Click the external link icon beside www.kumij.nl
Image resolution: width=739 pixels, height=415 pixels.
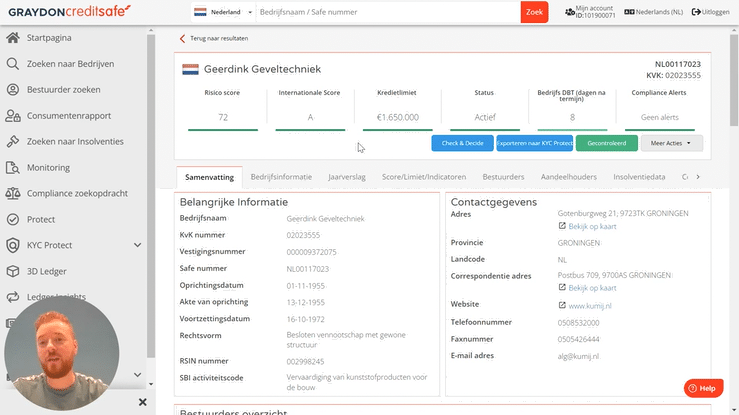coord(562,305)
